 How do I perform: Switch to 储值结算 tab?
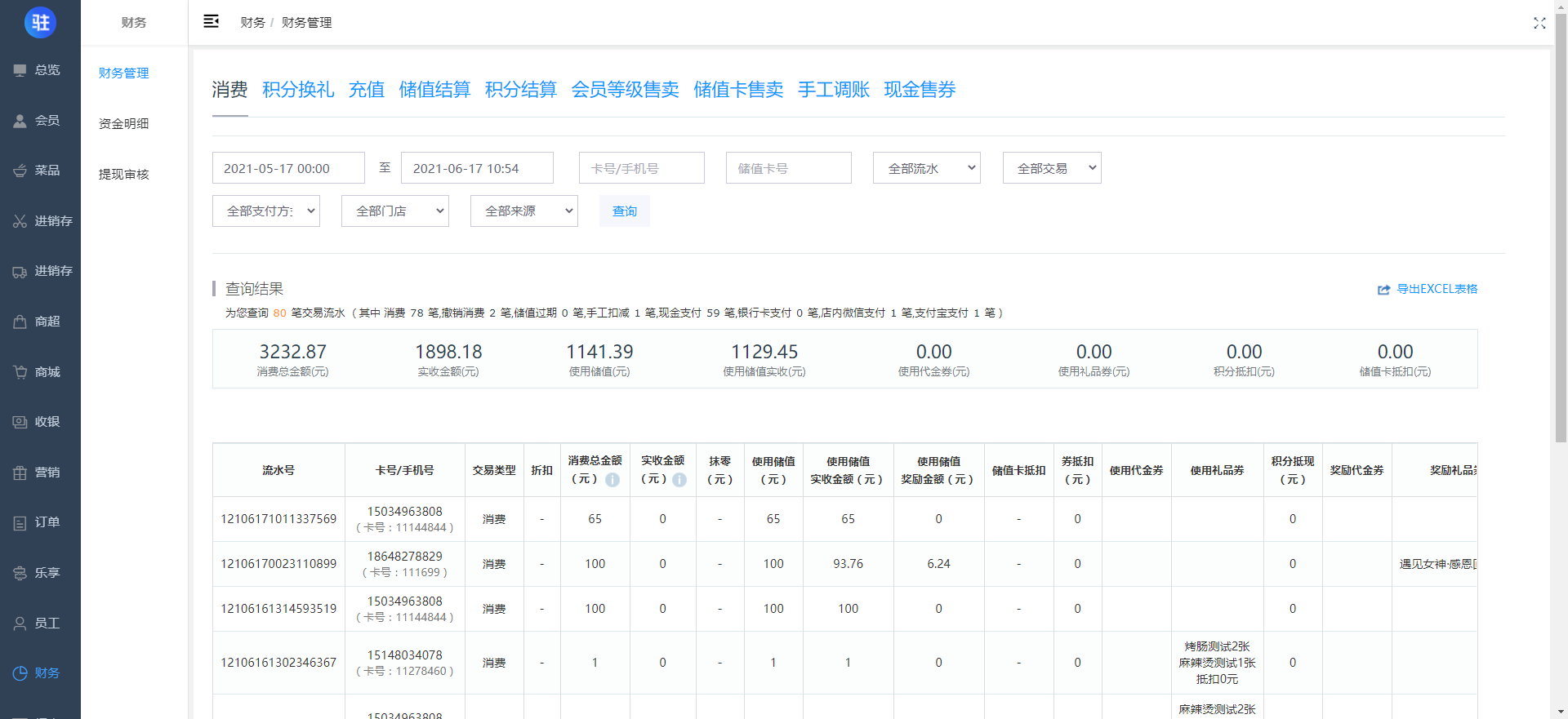tap(434, 90)
